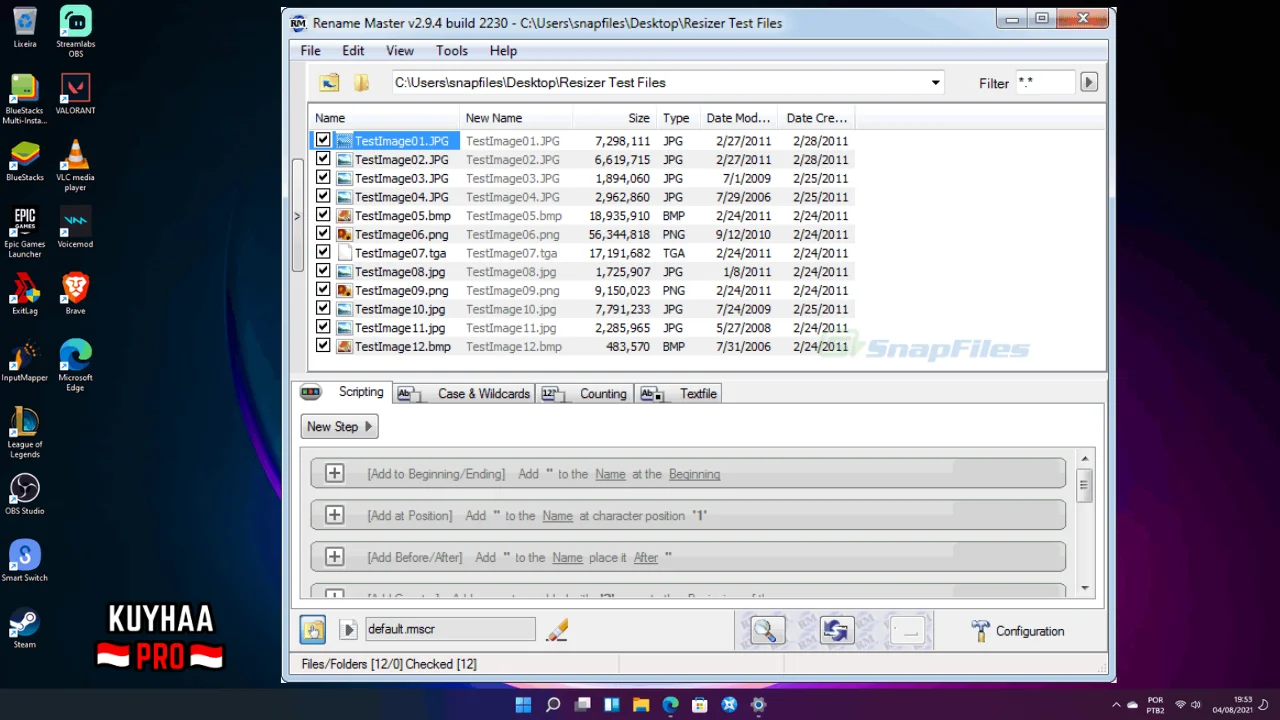This screenshot has width=1280, height=720.
Task: Uncheck TestImage10.jpg checkbox
Action: [x=323, y=309]
